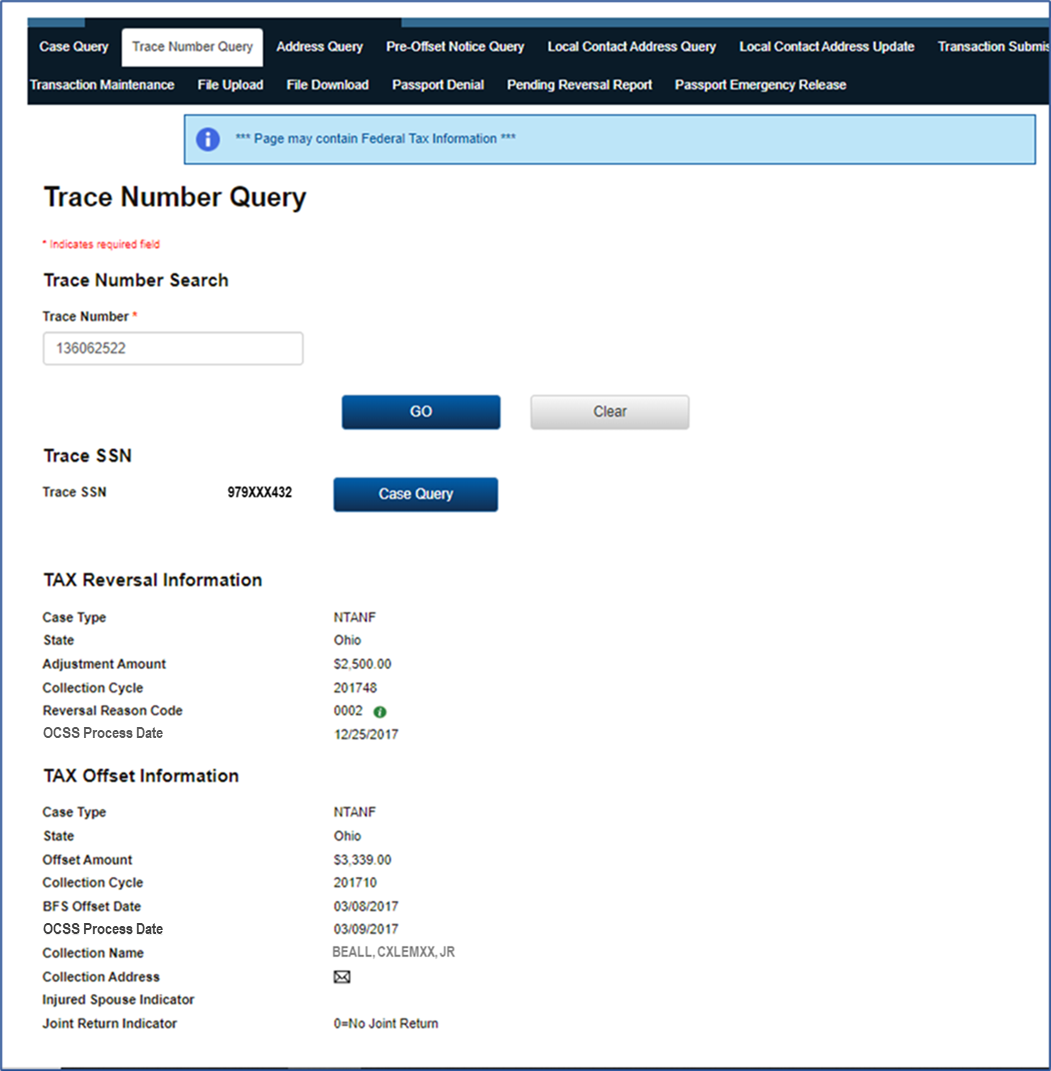Click Reversal Reason Code green info icon
This screenshot has height=1071, width=1051.
point(380,712)
